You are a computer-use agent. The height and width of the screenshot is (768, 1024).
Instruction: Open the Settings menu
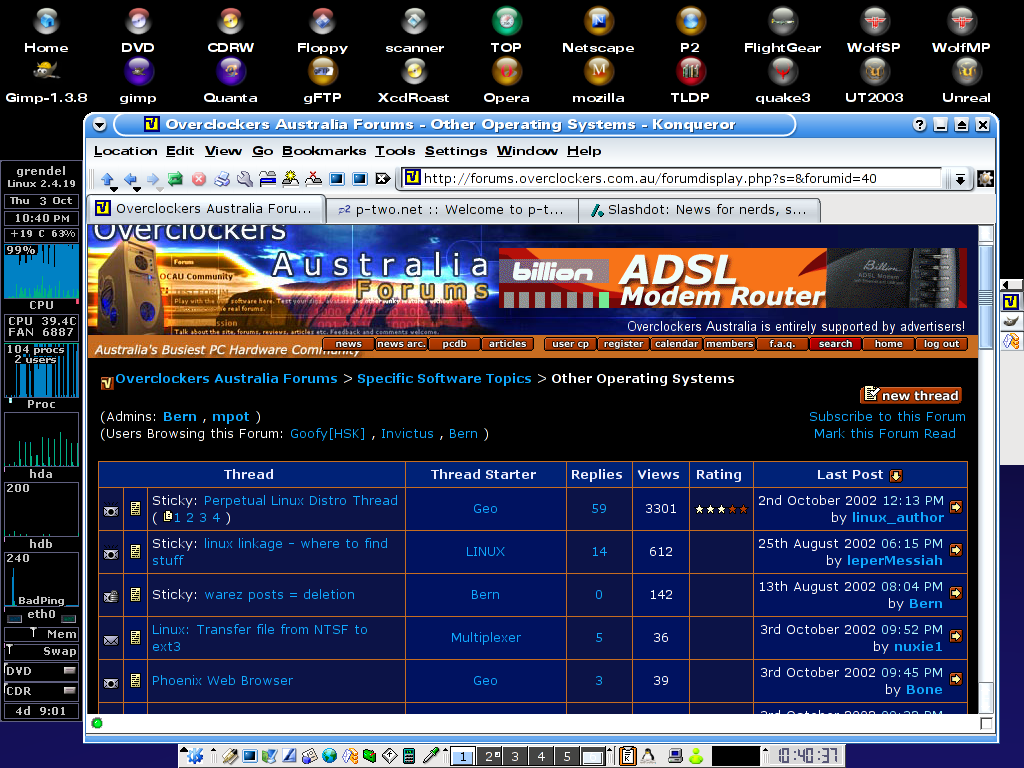pos(456,151)
